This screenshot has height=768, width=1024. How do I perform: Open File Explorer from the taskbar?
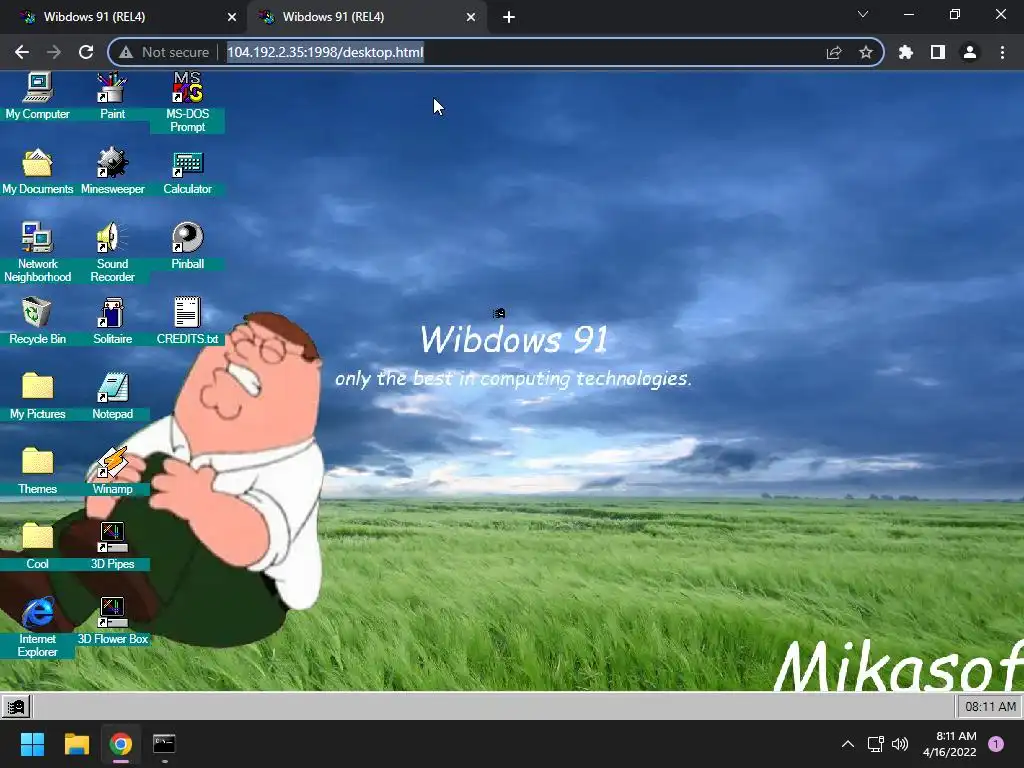coord(76,744)
